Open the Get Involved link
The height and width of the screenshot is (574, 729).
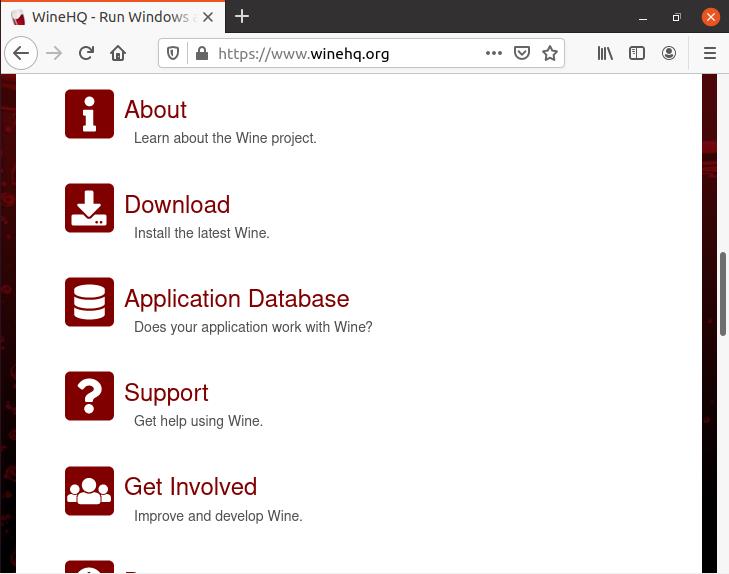click(x=191, y=487)
